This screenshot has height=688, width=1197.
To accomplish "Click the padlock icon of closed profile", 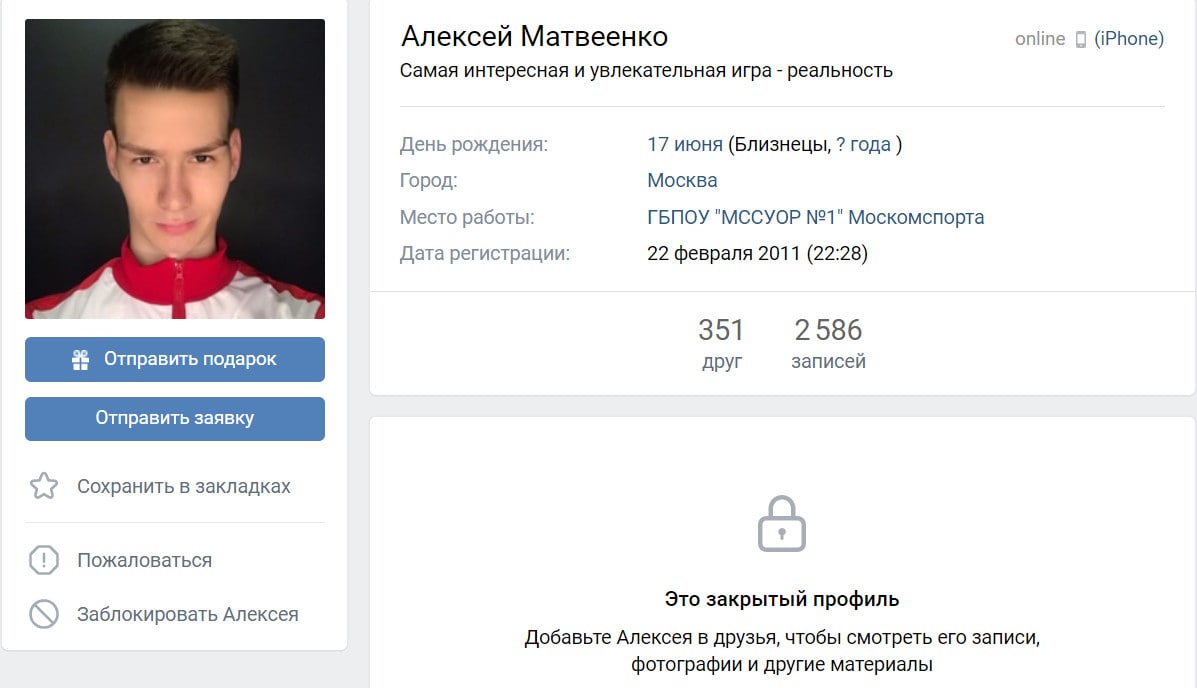I will coord(782,524).
